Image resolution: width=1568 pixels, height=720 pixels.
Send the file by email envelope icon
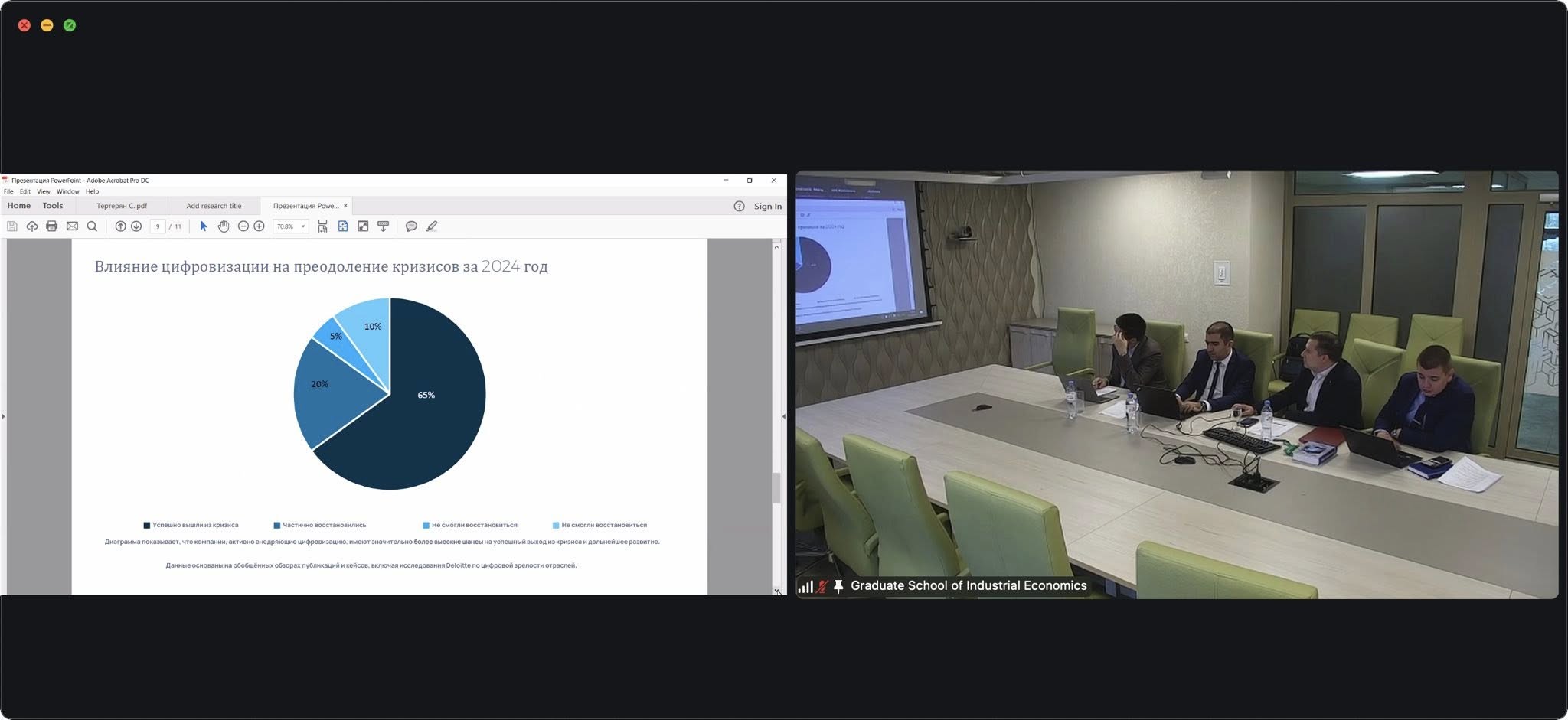pyautogui.click(x=72, y=226)
